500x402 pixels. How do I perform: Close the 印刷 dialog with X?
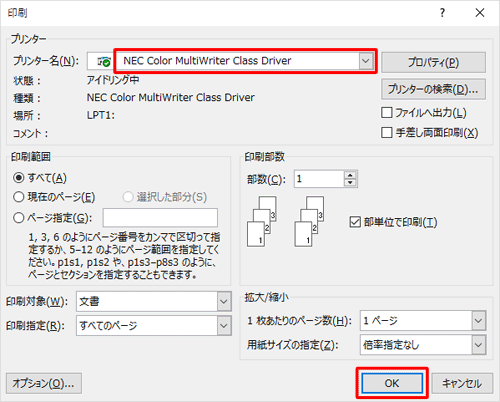[x=480, y=13]
